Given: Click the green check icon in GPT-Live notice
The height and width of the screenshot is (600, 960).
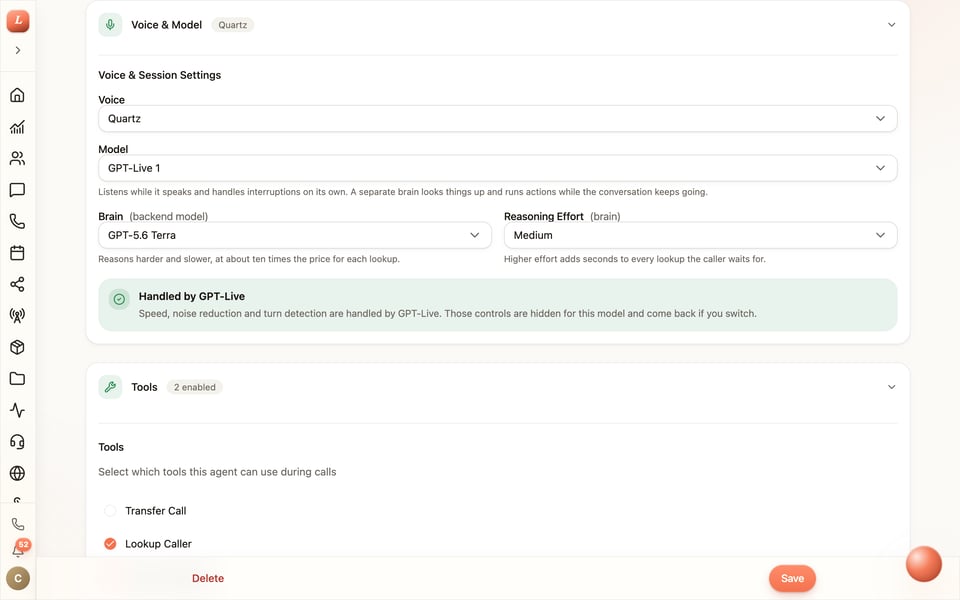Looking at the screenshot, I should coord(119,299).
